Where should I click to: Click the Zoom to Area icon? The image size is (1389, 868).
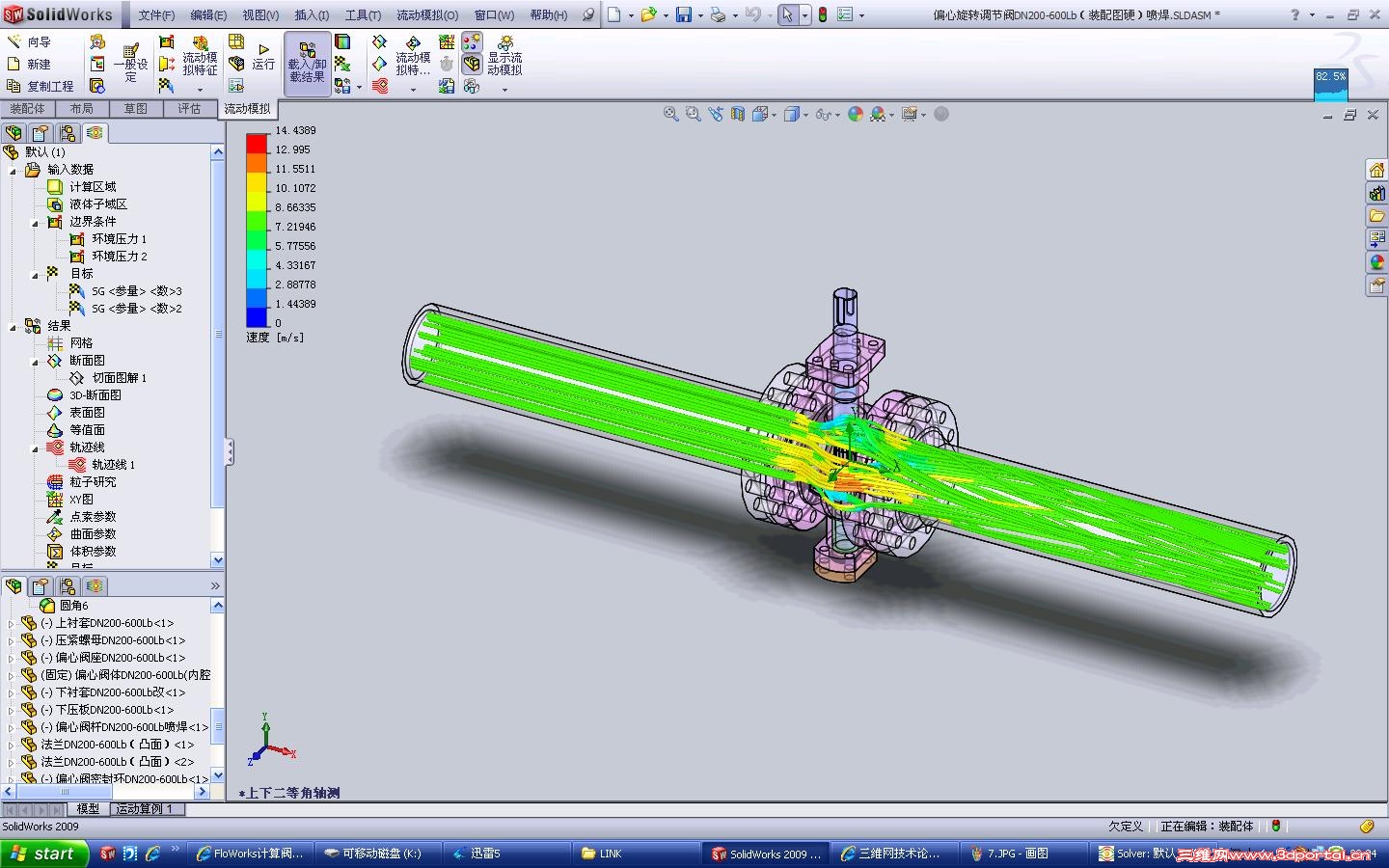[x=693, y=114]
